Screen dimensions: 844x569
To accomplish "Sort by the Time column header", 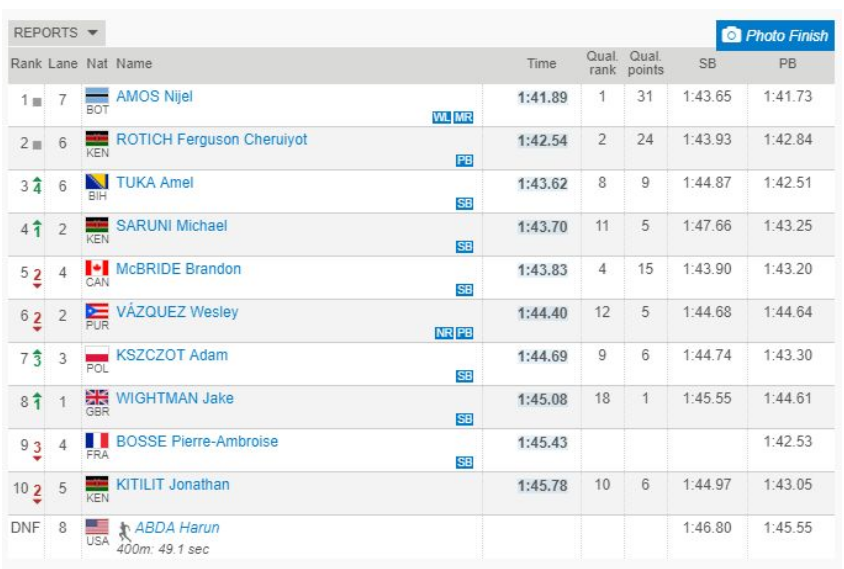I will (541, 64).
